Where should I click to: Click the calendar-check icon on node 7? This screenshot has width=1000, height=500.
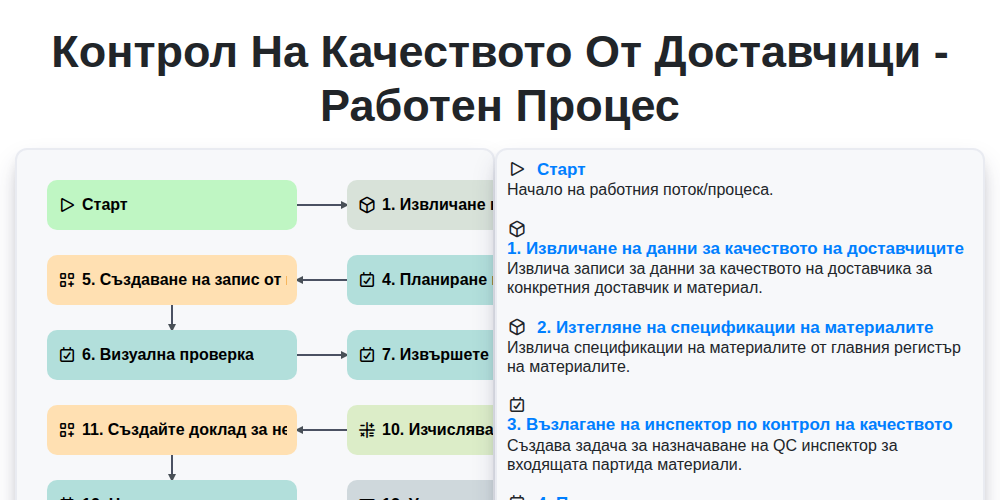[x=367, y=355]
